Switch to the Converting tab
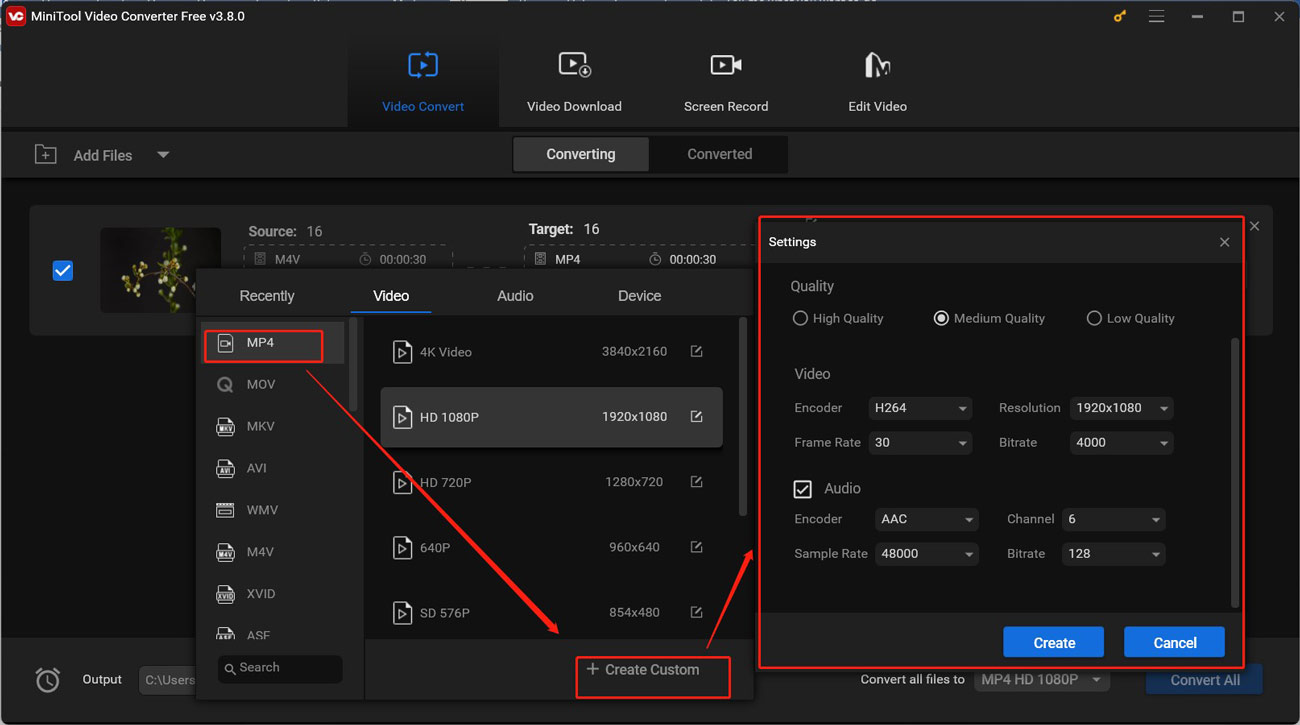Viewport: 1300px width, 725px height. click(581, 154)
